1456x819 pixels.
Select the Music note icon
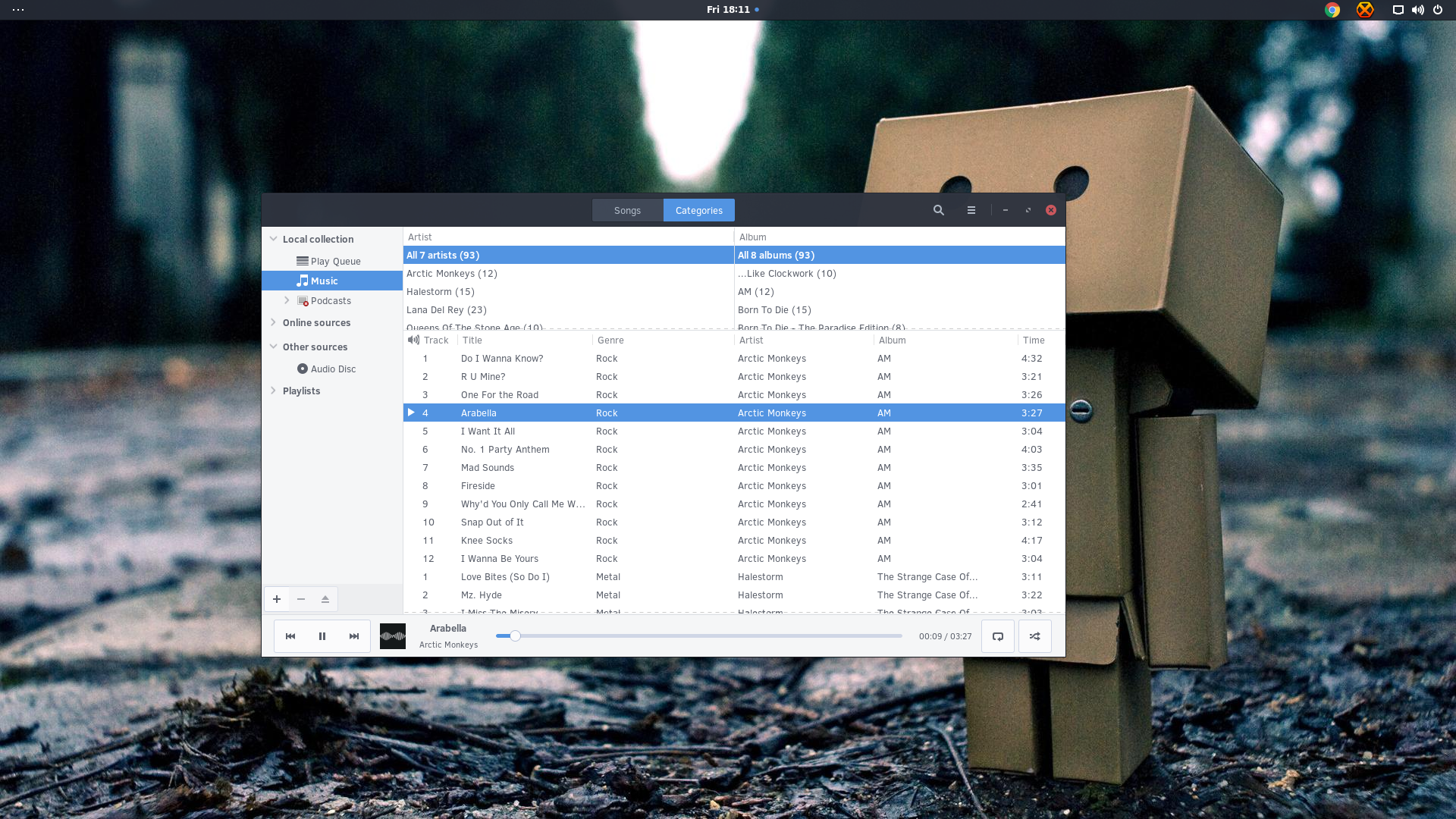point(303,281)
